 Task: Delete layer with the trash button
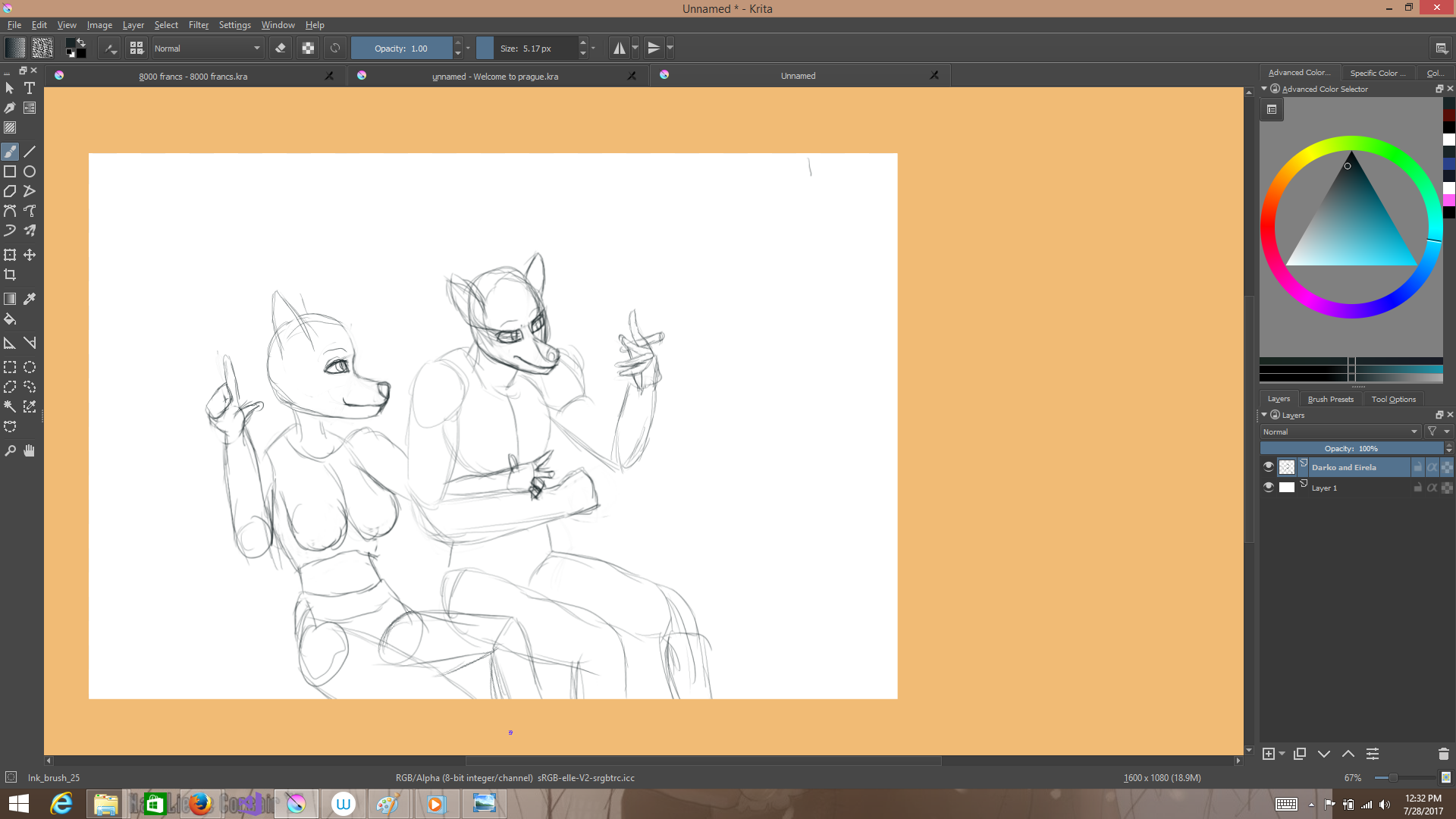pos(1443,754)
